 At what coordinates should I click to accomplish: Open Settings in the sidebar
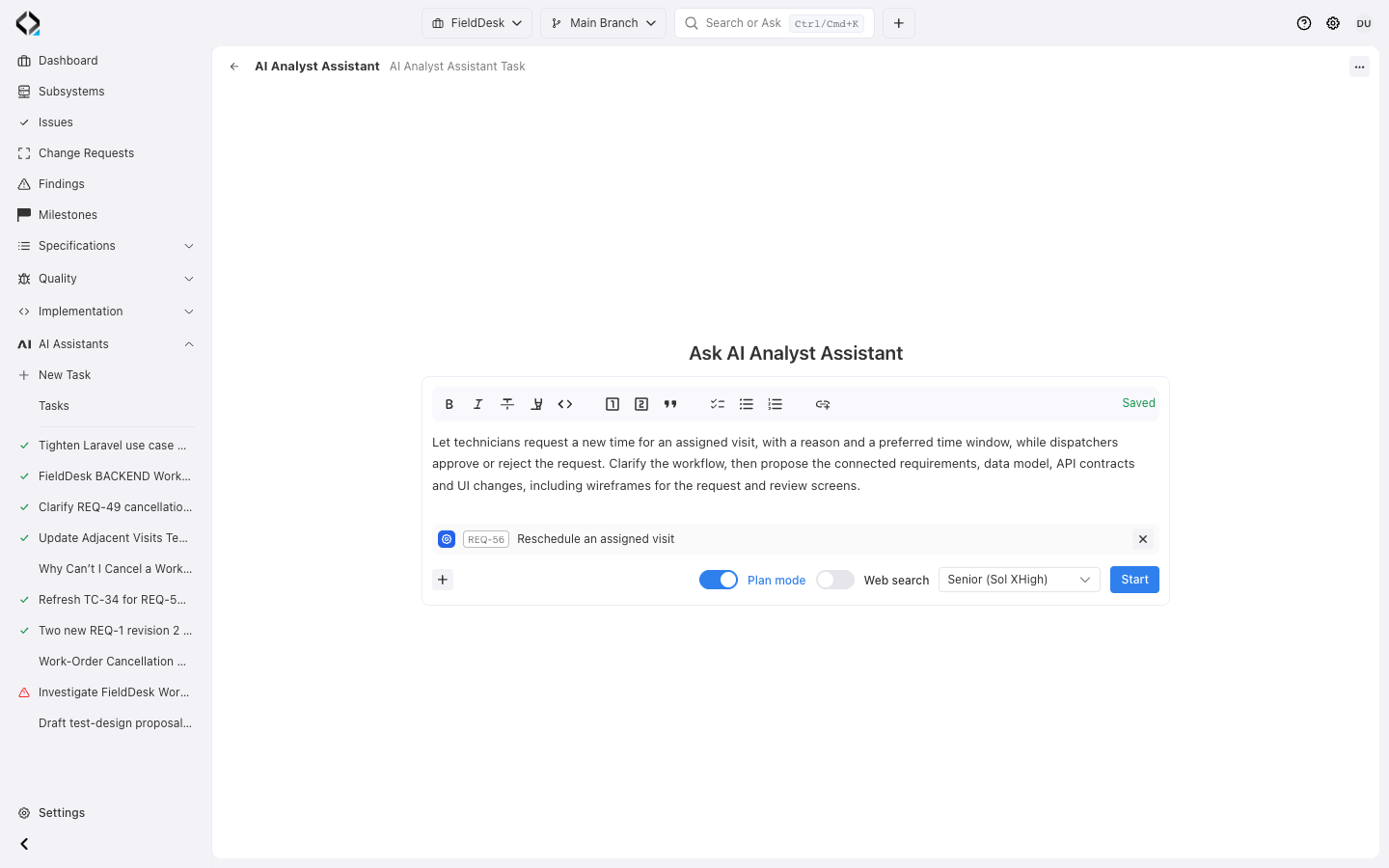tap(106, 813)
